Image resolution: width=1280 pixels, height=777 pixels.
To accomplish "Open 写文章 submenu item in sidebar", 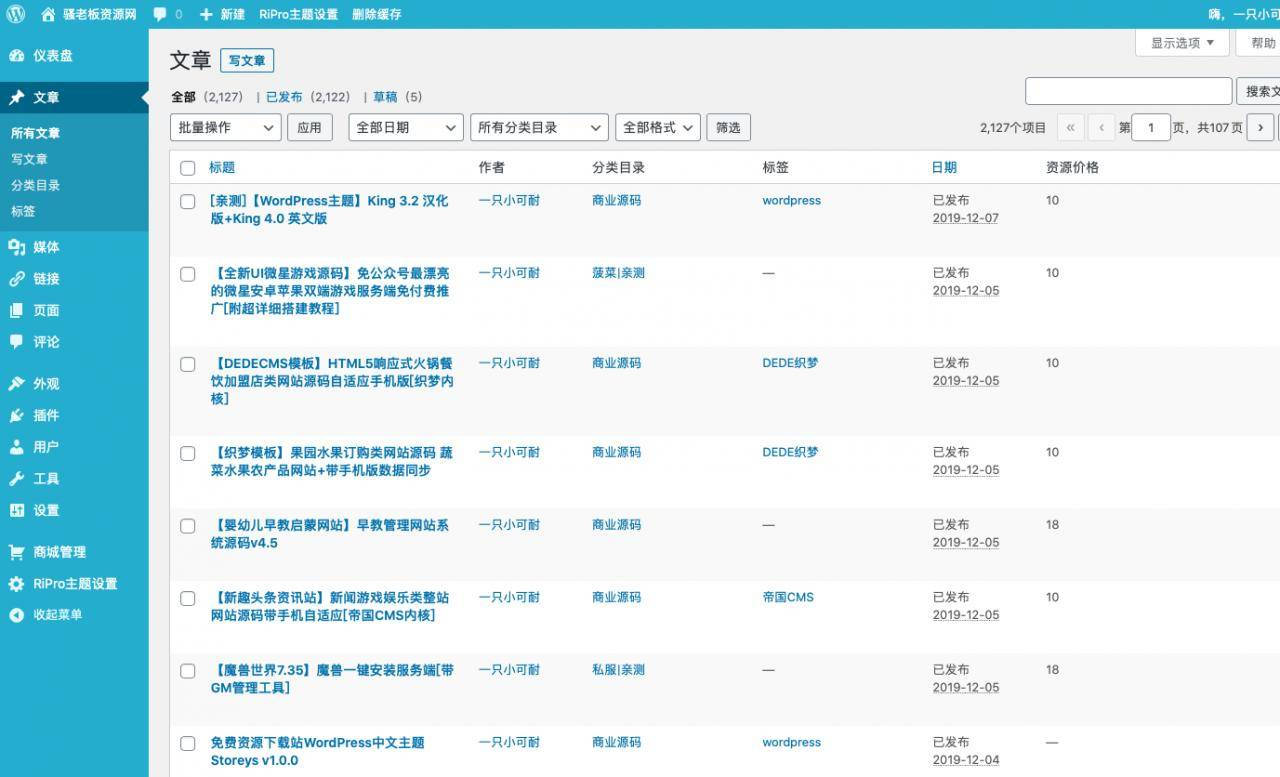I will pyautogui.click(x=30, y=159).
